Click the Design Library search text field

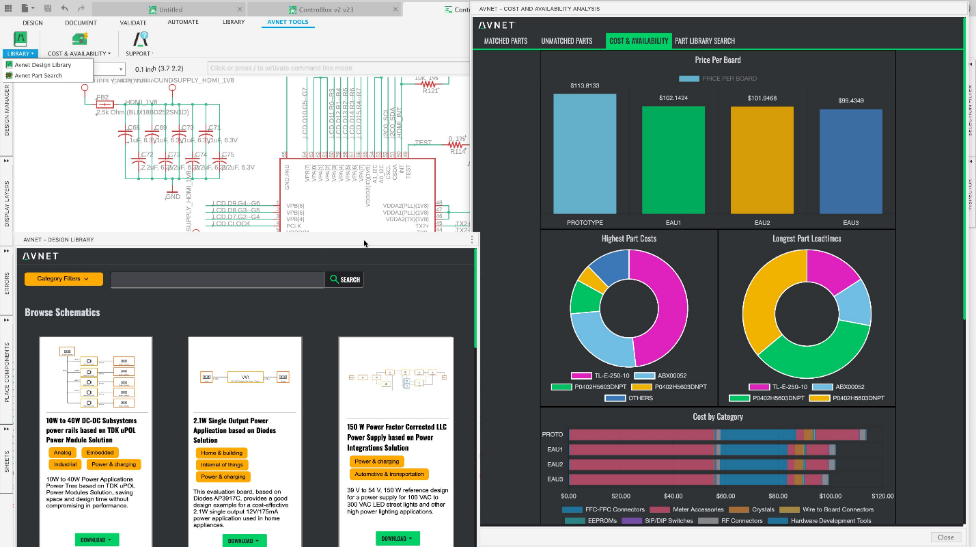coord(218,279)
